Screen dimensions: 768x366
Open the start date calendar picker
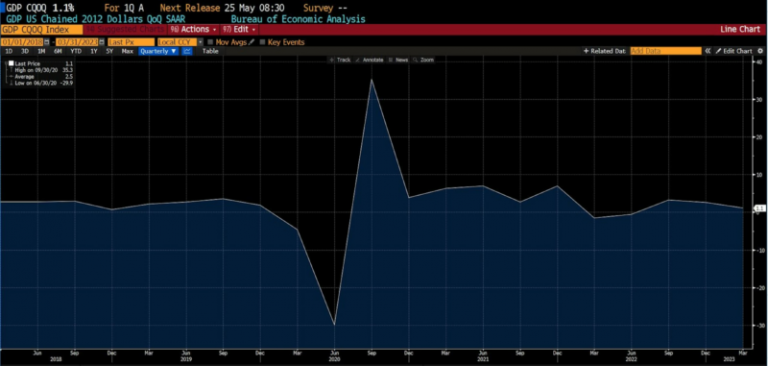[x=47, y=42]
